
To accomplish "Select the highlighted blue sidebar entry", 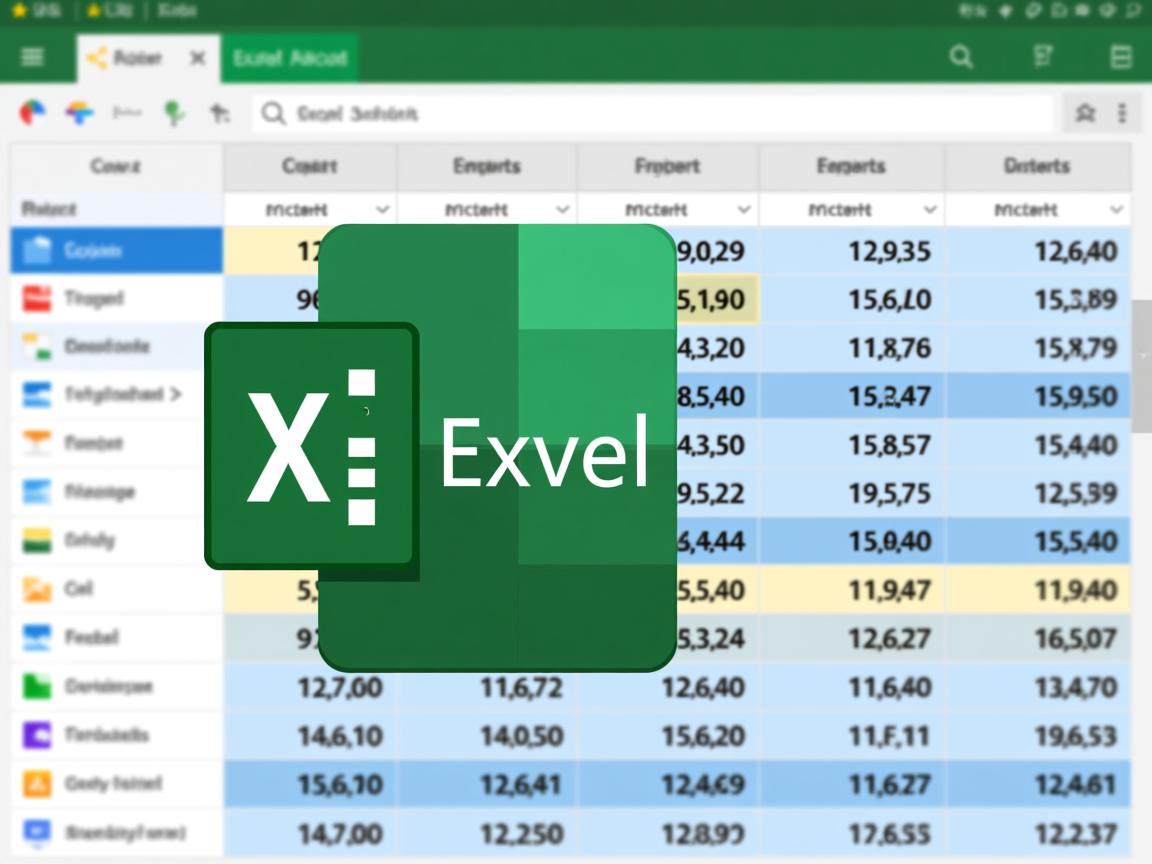I will (116, 250).
